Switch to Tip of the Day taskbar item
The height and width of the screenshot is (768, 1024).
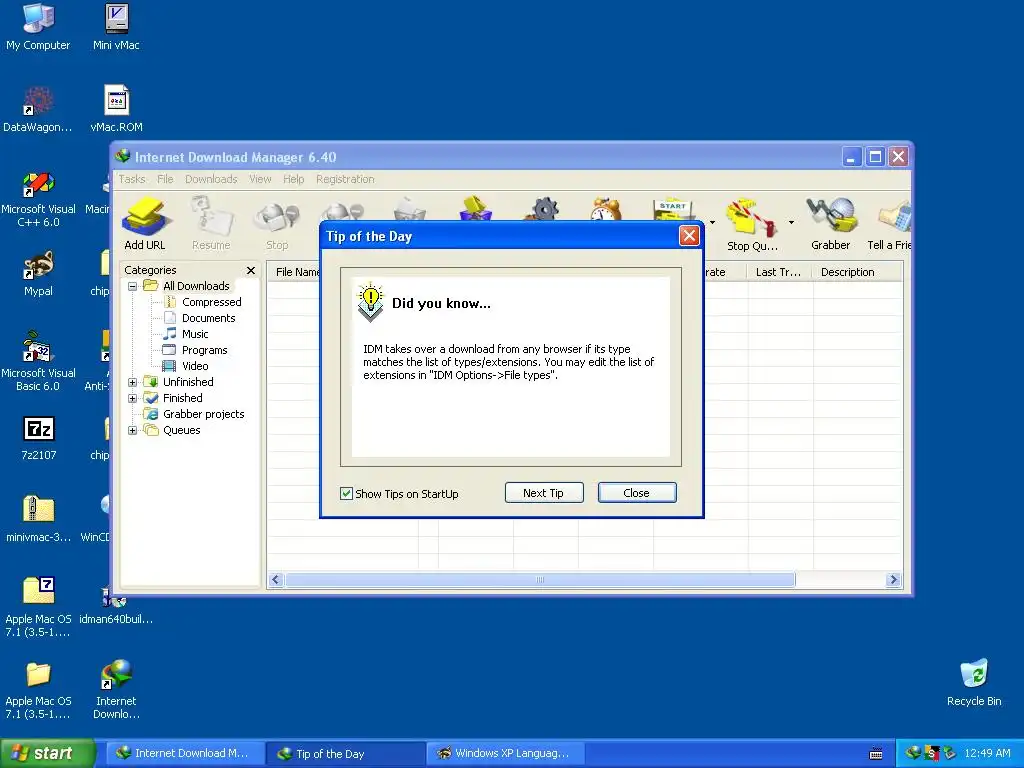click(346, 754)
